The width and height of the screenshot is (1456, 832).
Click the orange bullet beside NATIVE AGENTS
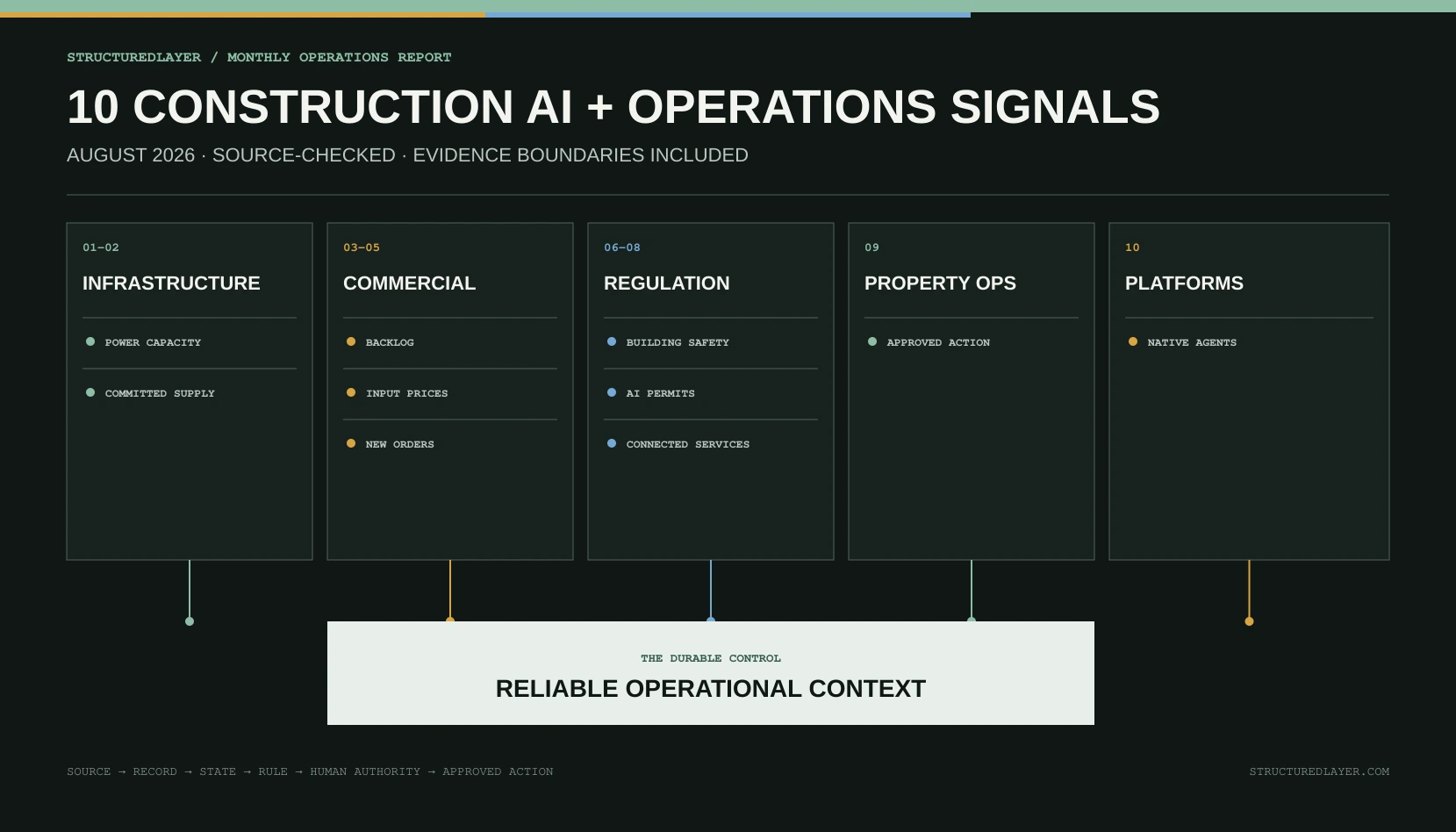pos(1133,341)
